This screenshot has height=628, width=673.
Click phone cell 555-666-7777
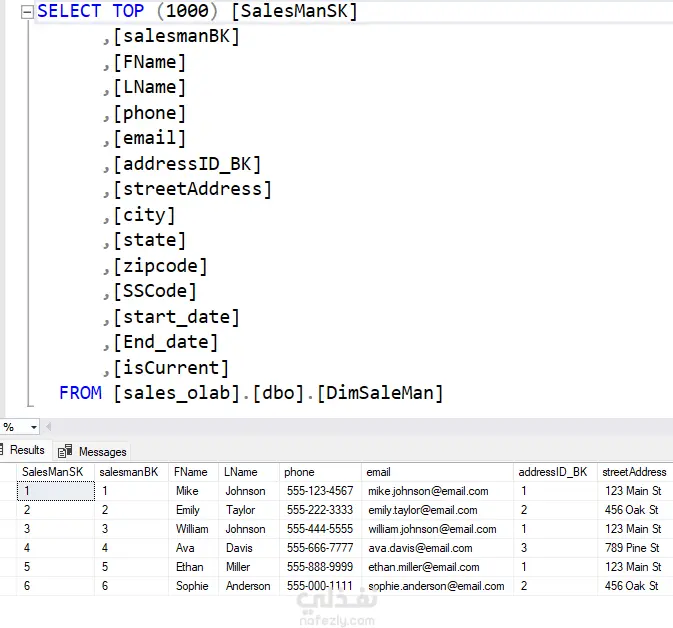(x=320, y=548)
